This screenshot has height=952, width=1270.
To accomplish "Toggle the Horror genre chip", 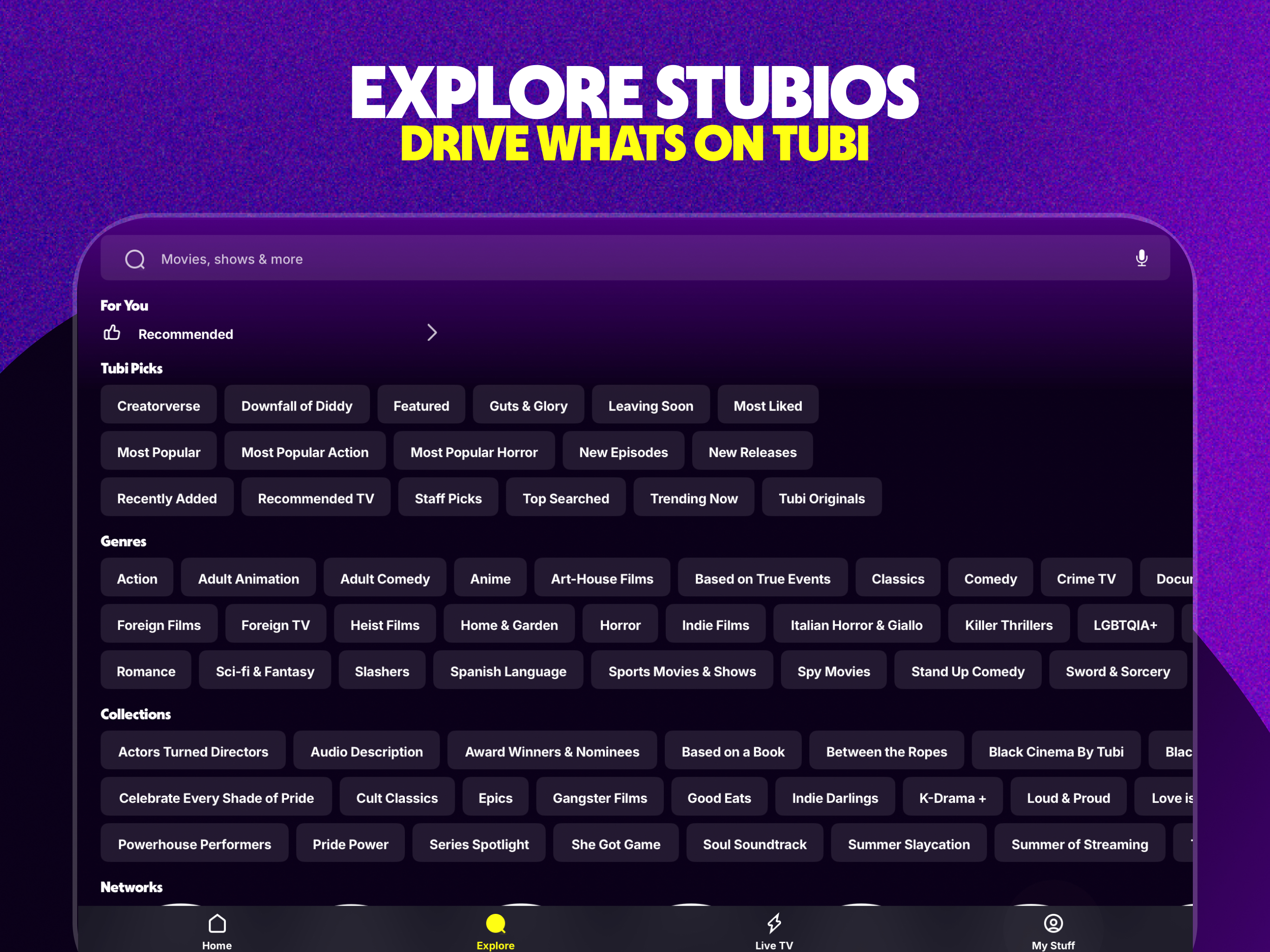I will (620, 625).
